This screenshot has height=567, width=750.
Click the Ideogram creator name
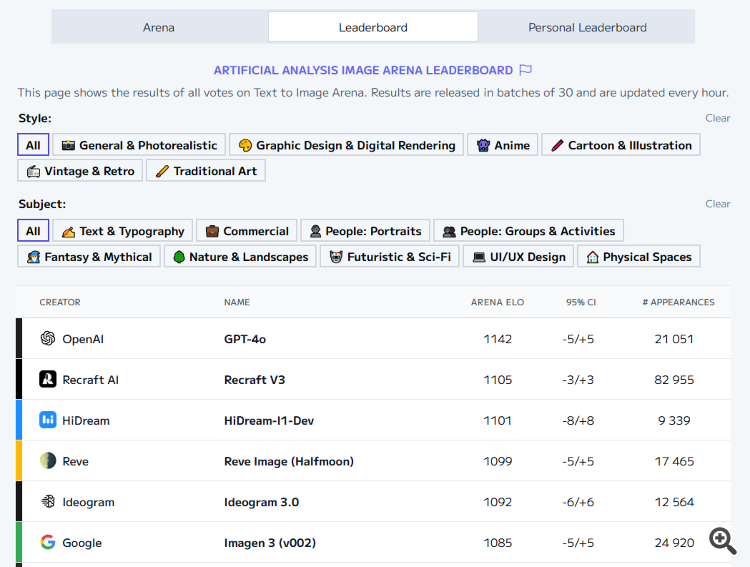point(88,502)
